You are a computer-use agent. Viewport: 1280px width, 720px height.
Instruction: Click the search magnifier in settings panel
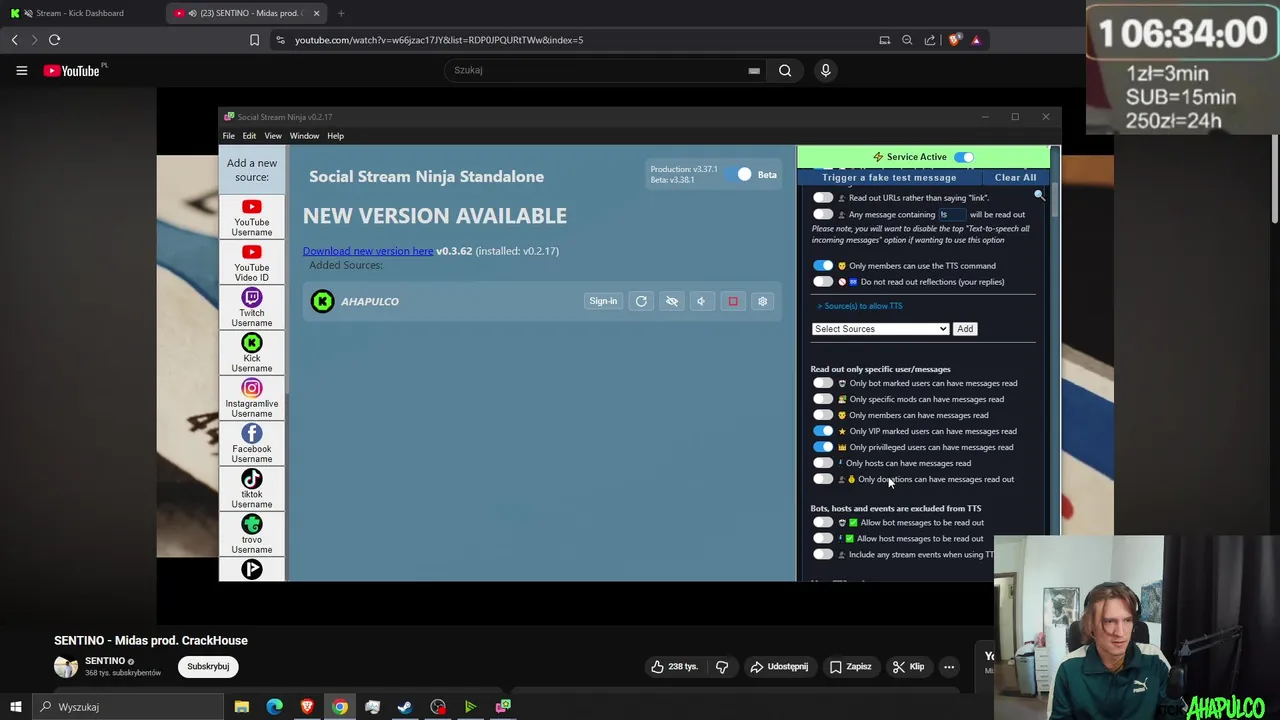click(x=1039, y=196)
